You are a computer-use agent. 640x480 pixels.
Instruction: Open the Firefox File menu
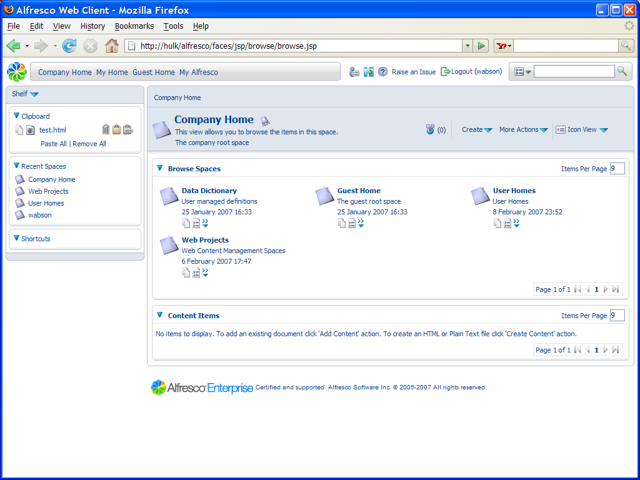click(13, 26)
